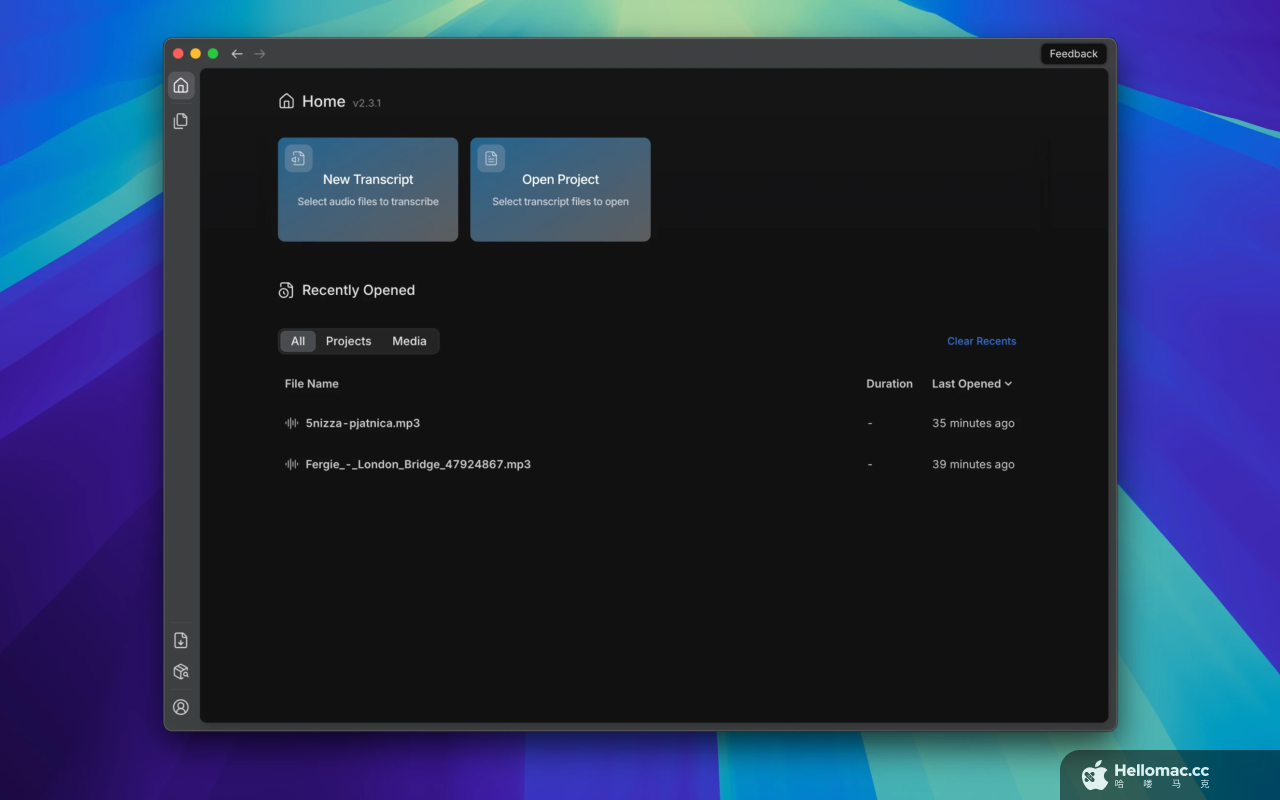Switch to the Projects tab

(x=348, y=341)
